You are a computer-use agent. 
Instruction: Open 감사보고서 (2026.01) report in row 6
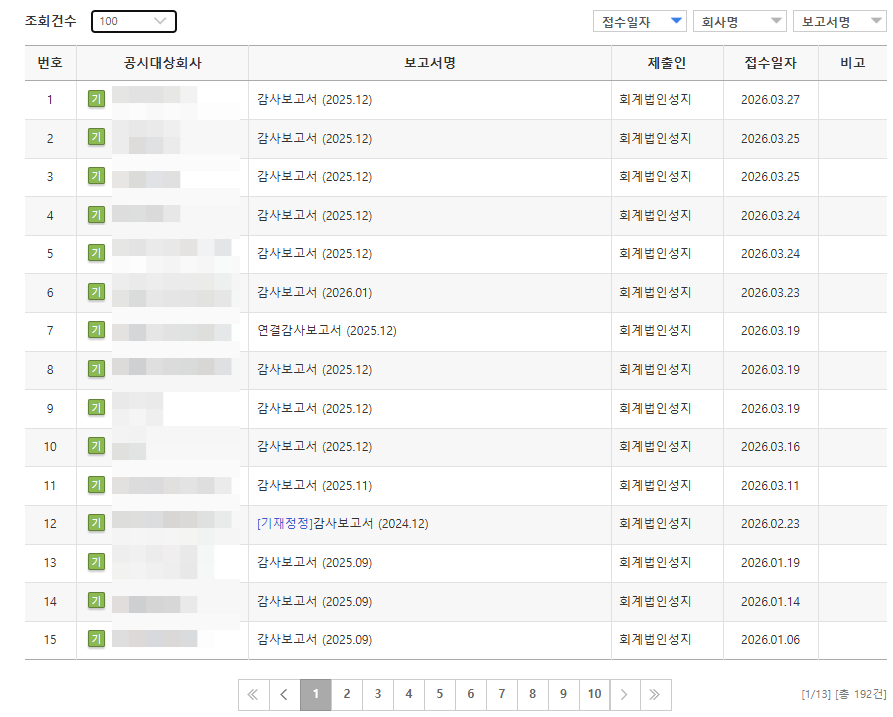[x=314, y=292]
